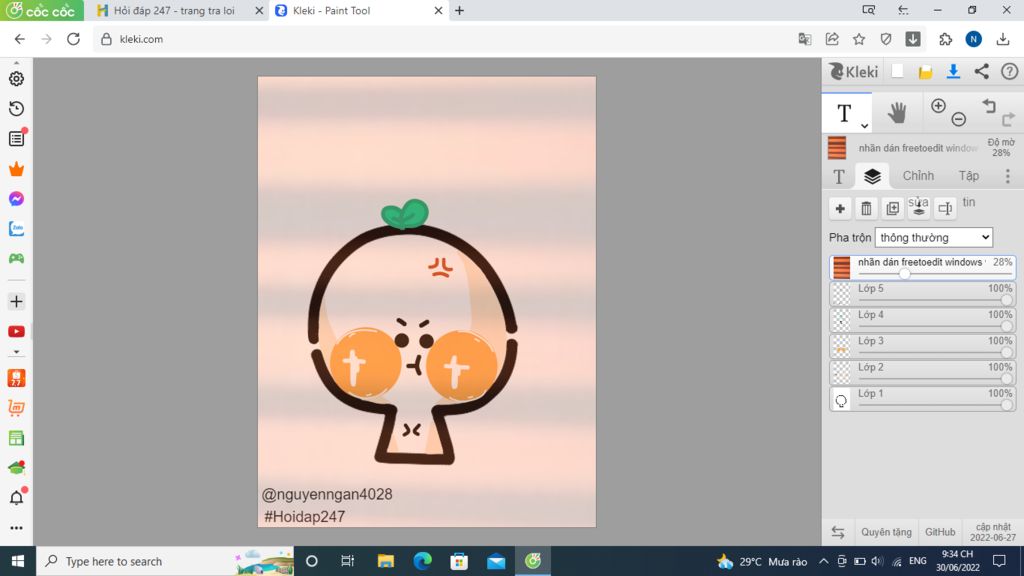Image resolution: width=1024 pixels, height=576 pixels.
Task: Select layer Lớp 5
Action: coord(922,293)
